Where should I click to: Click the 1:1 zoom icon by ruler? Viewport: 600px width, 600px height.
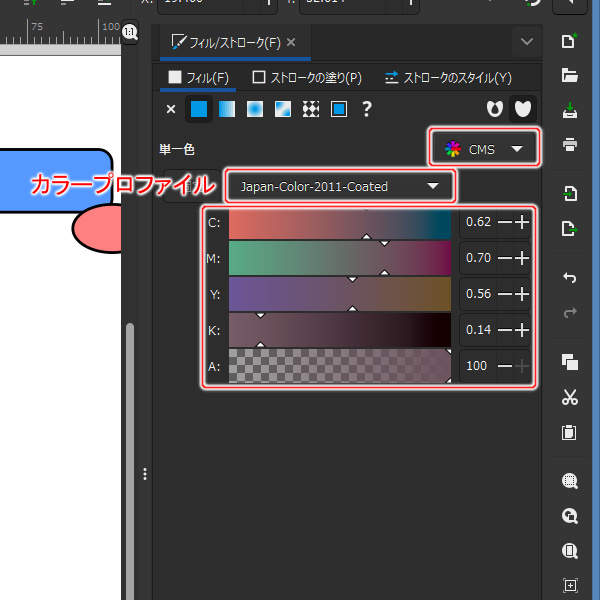coord(130,32)
